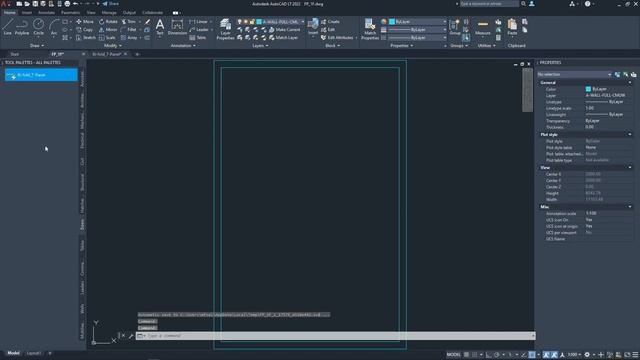Open the lineweight ByLayer dropdown
The height and width of the screenshot is (360, 640).
[x=417, y=30]
